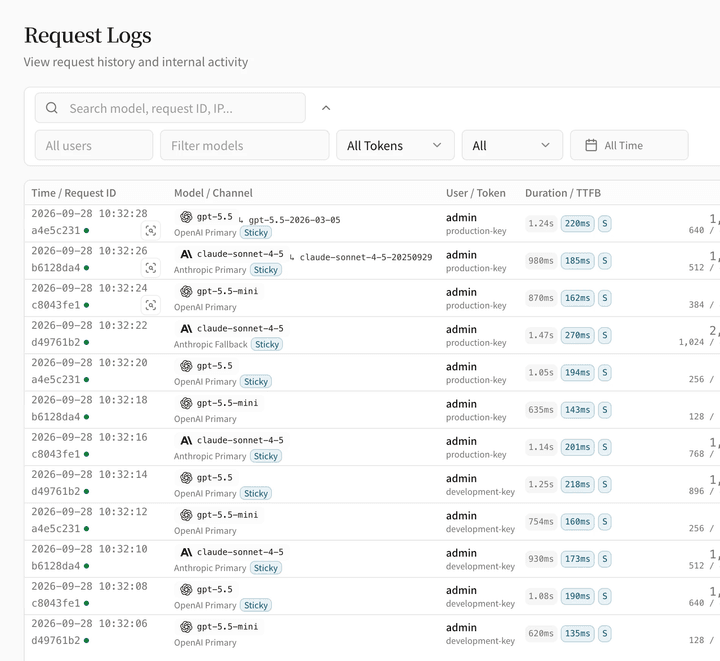
Task: Click the mapped model gpt-5.5-2026-03-05
Action: click(x=294, y=220)
